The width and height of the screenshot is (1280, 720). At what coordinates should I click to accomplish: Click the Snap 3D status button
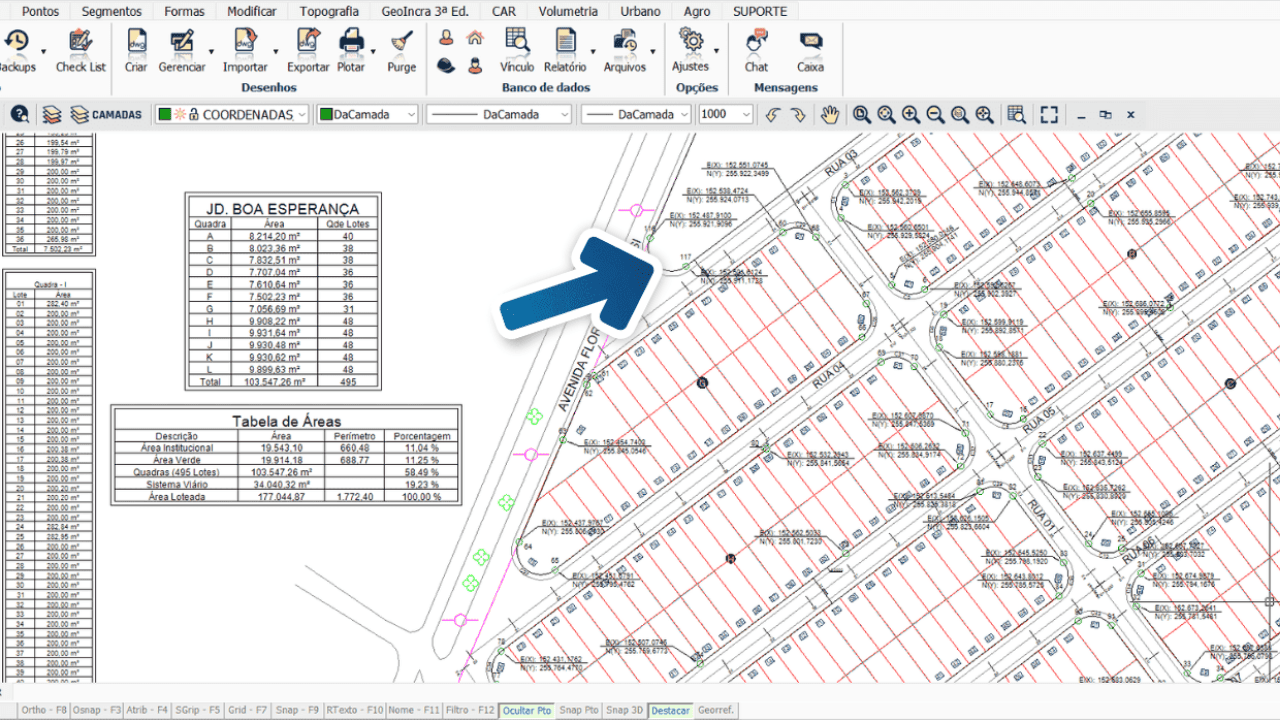(625, 710)
